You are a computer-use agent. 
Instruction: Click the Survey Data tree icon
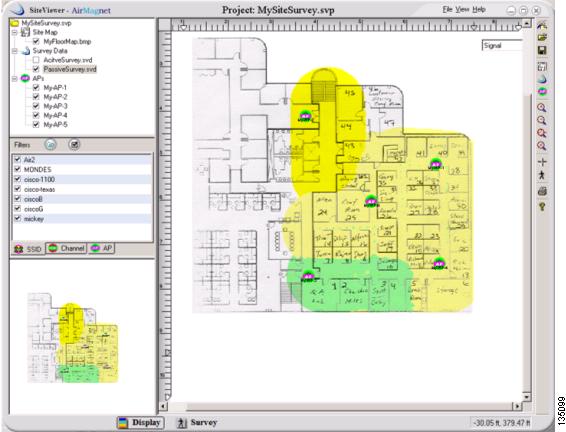coord(25,51)
